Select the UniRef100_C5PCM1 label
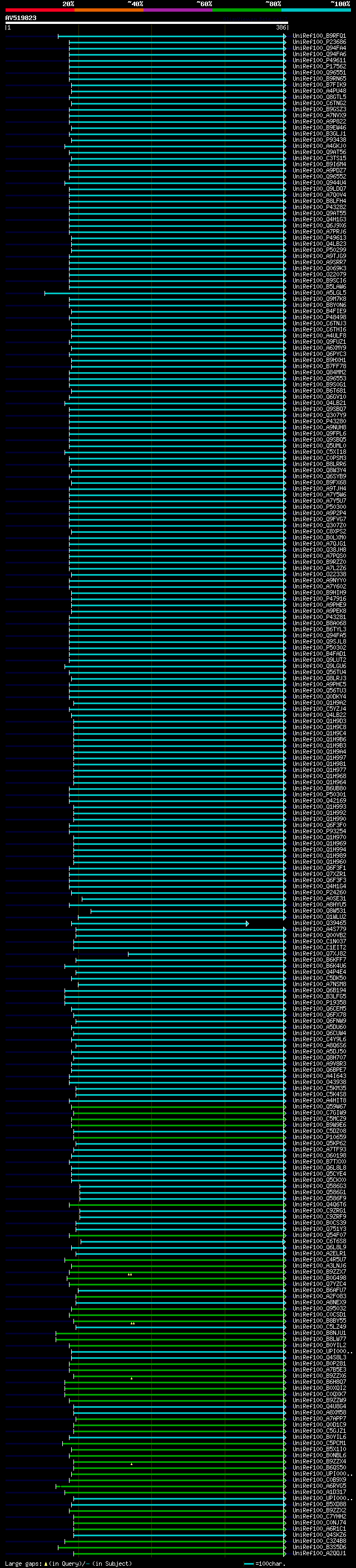This screenshot has height=1568, width=356. 319,1443
